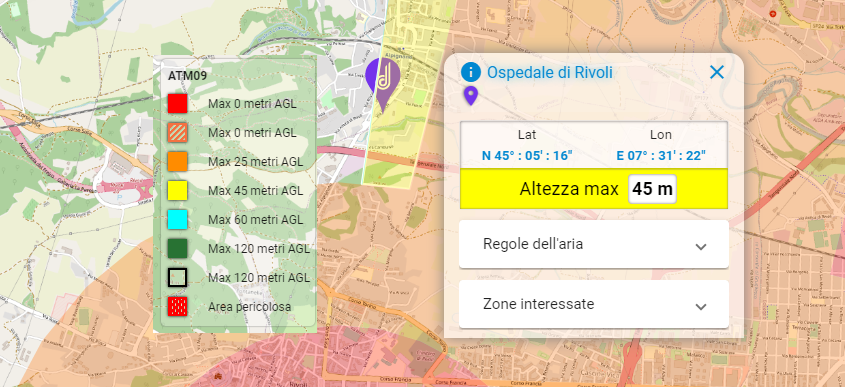Open the Ospedale di Rivoli title link

550,72
